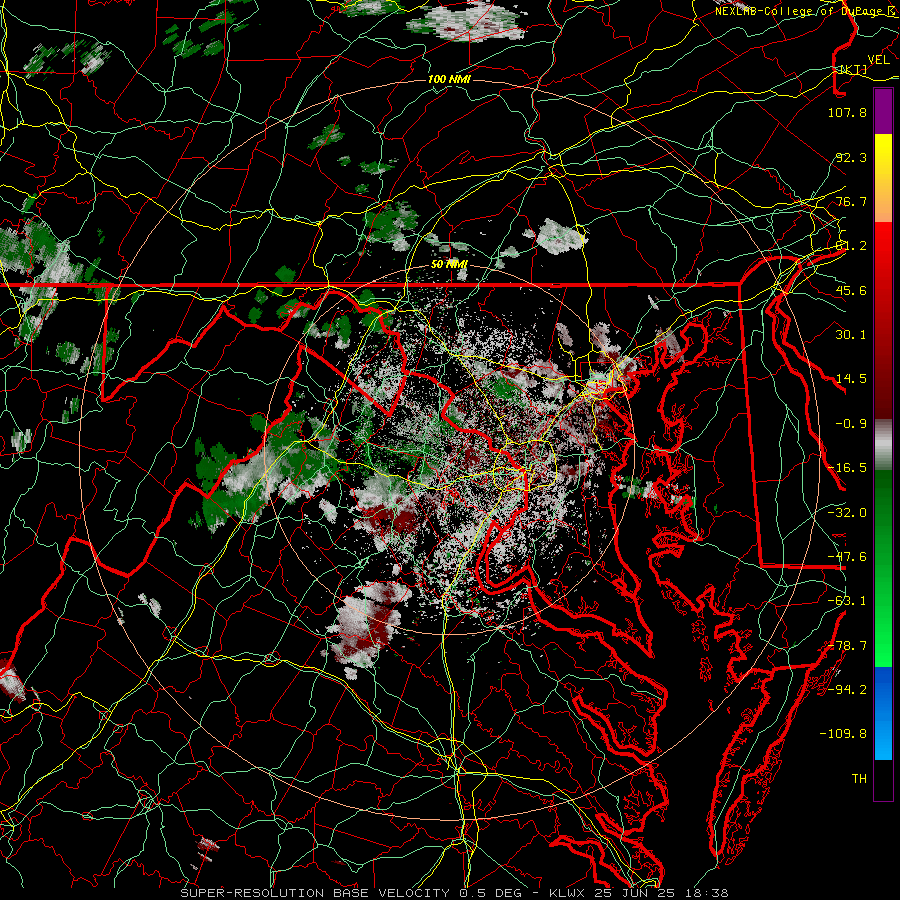The width and height of the screenshot is (900, 900).
Task: Click the -63.1 velocity scale value
Action: pos(847,601)
